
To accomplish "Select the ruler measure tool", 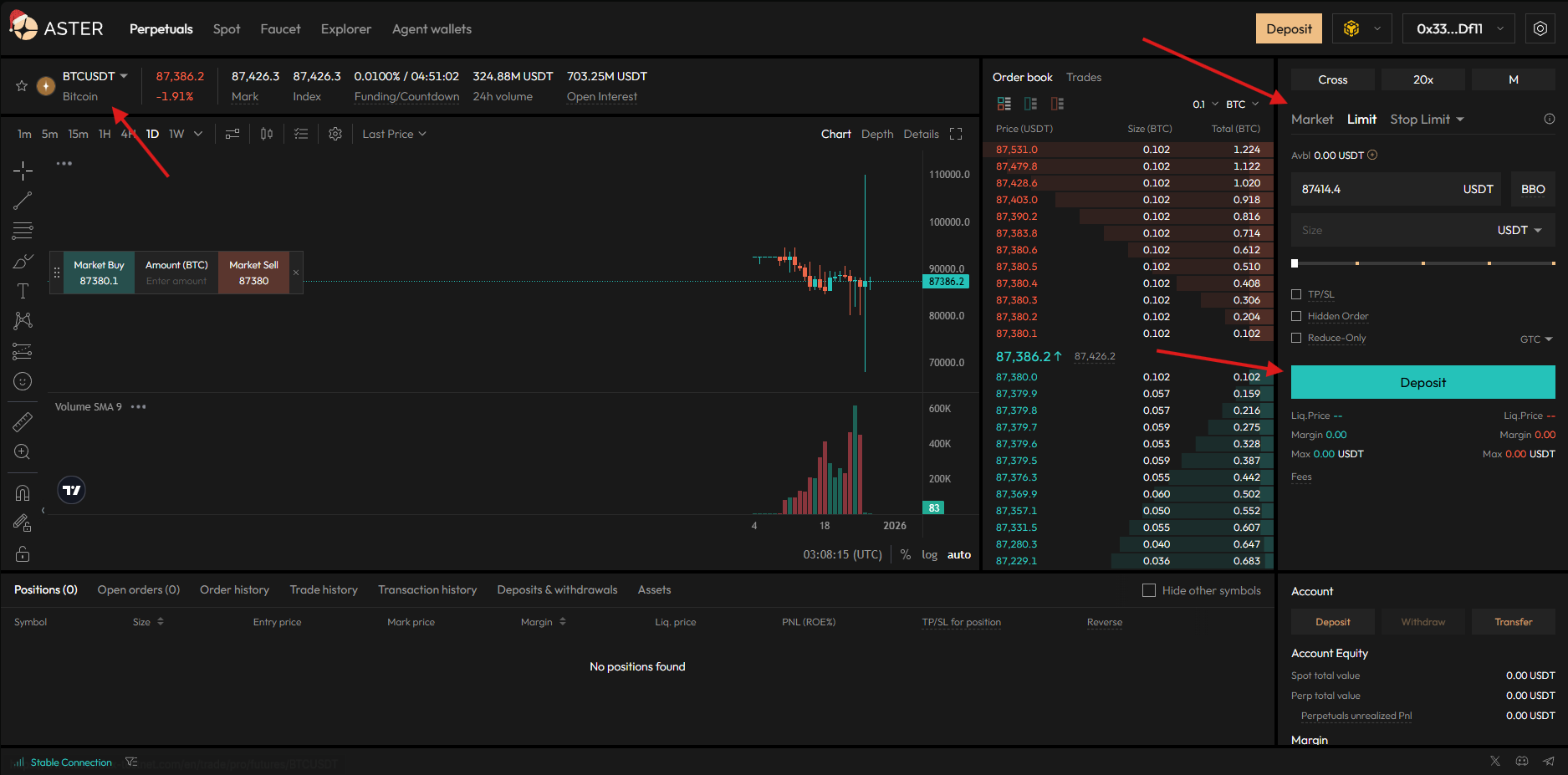I will tap(23, 422).
